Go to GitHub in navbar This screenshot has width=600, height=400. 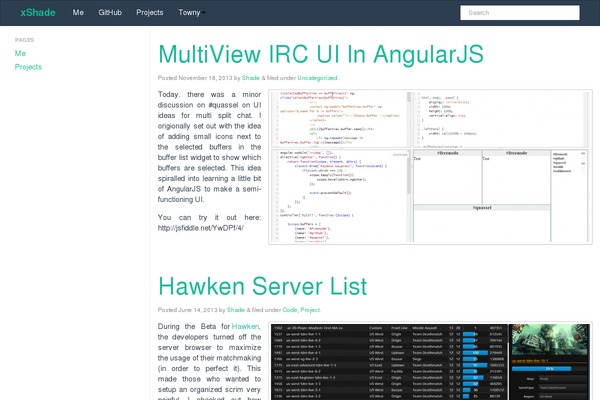110,13
